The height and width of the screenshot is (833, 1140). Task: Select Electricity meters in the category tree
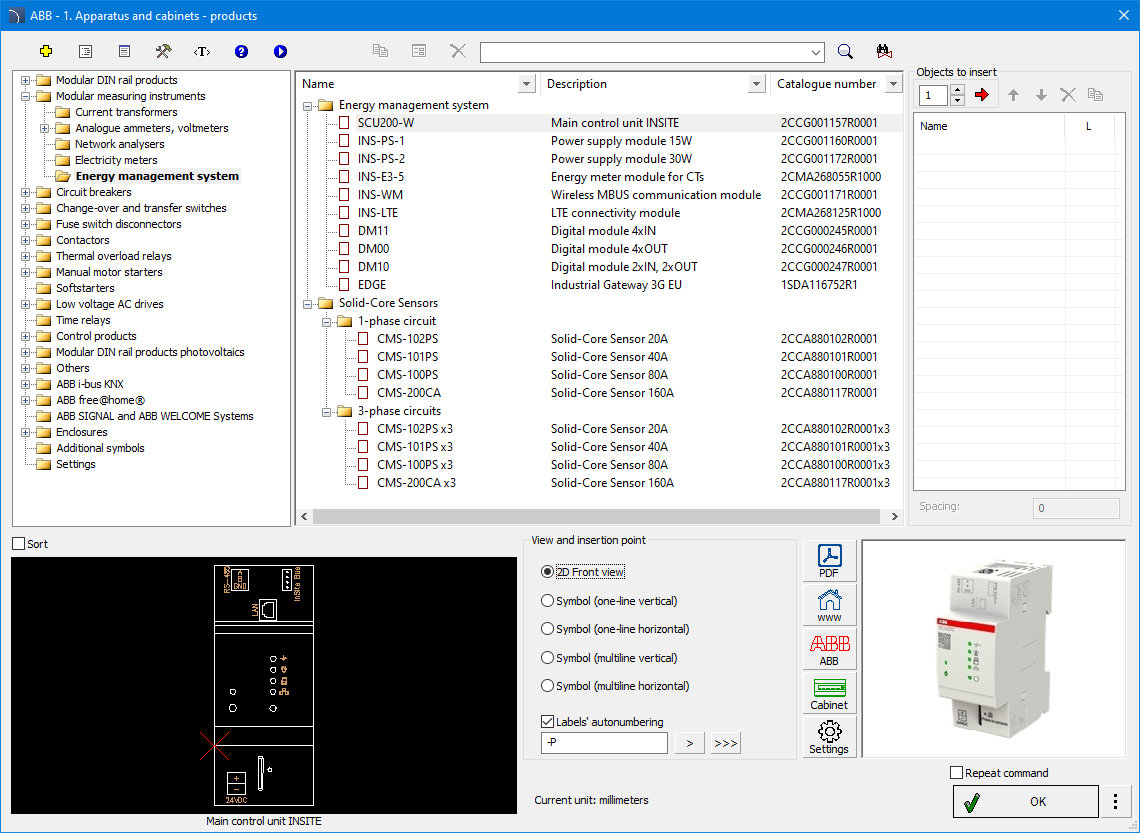point(116,160)
